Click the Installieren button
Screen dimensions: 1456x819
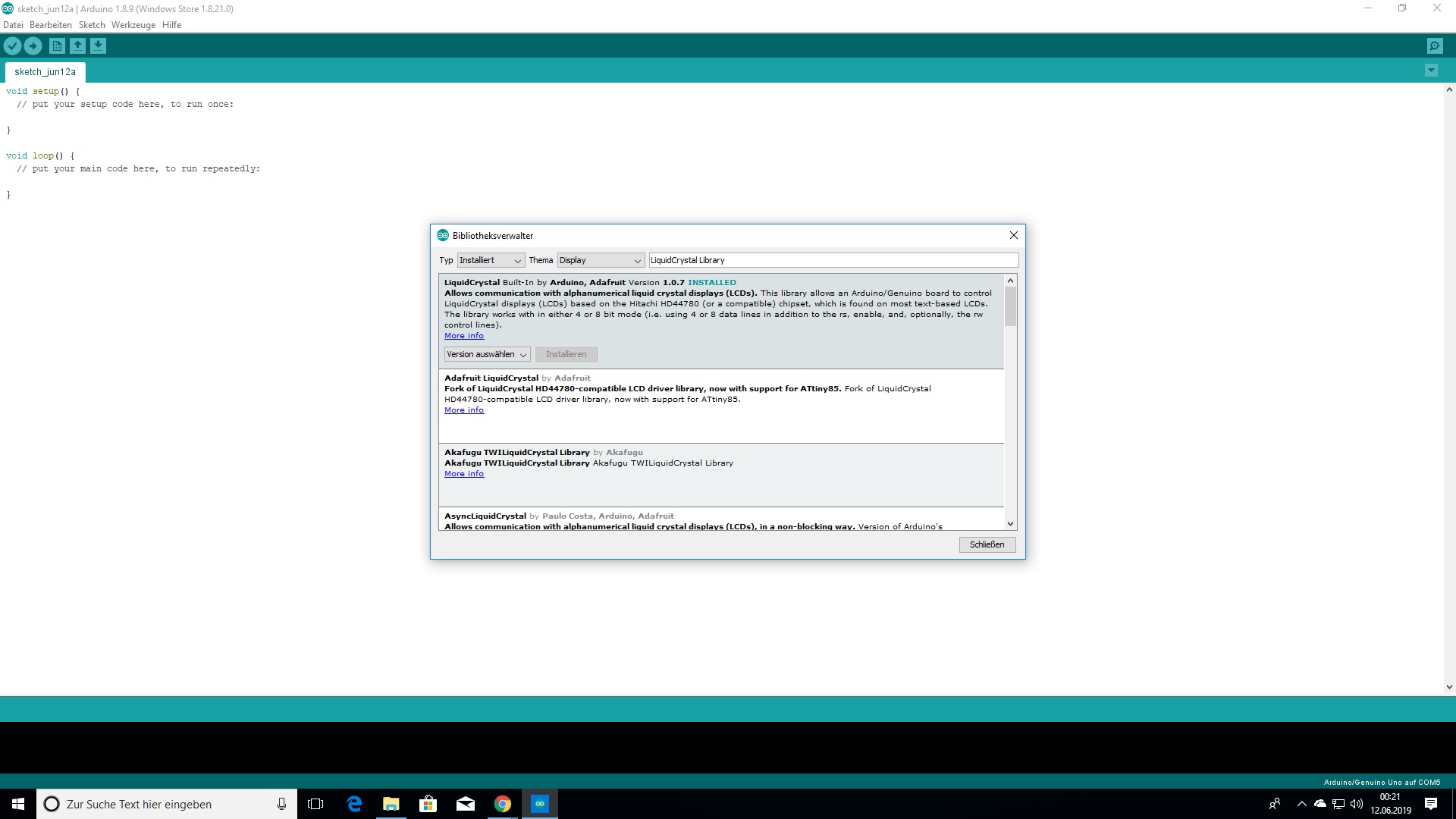point(566,354)
